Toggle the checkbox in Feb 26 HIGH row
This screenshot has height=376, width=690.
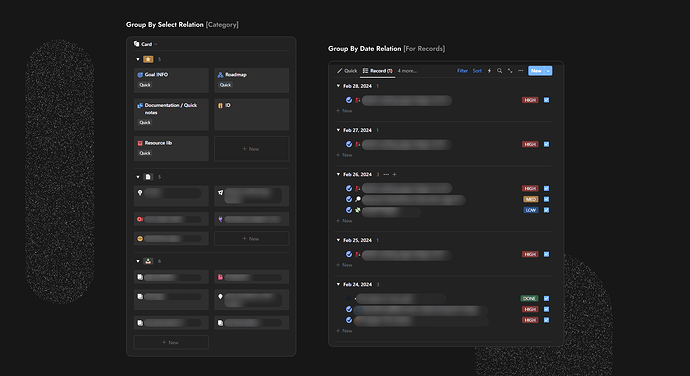[x=547, y=188]
